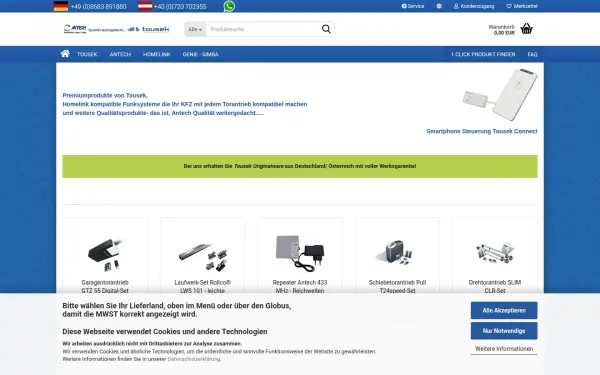600x375 pixels.
Task: Open Smartphone Steuerung Tousek Connect link
Action: 482,131
